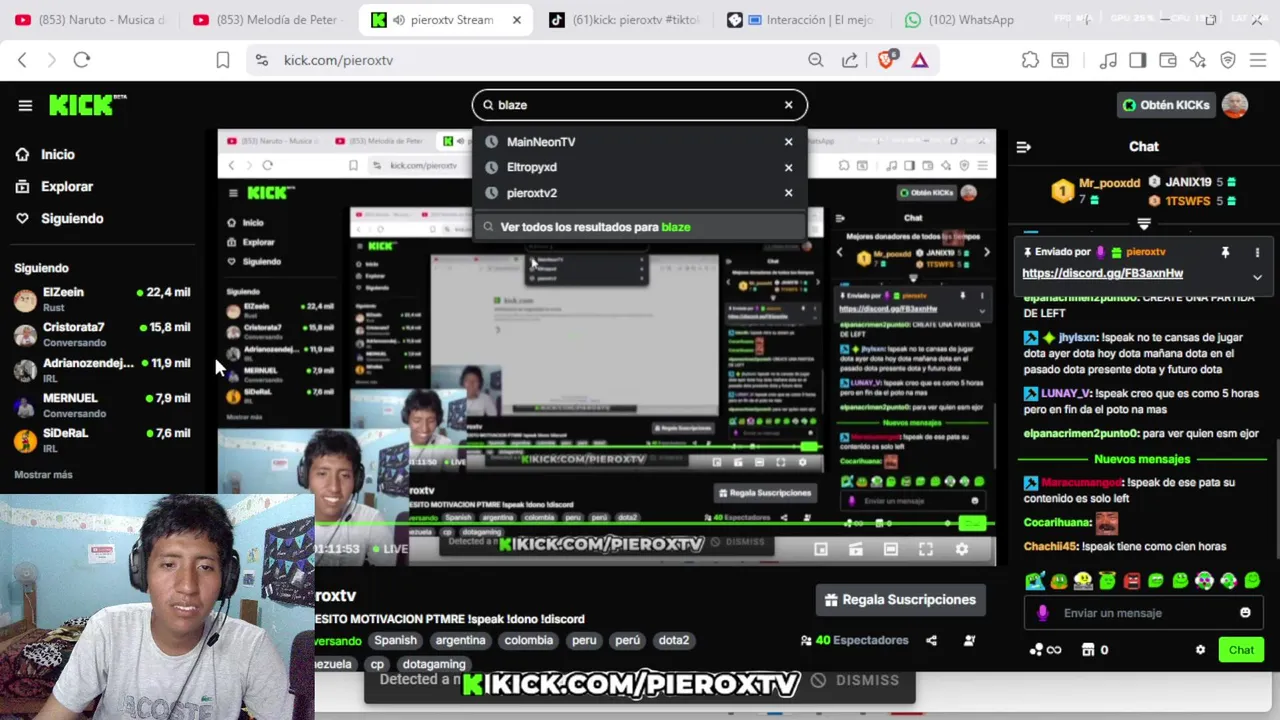Image resolution: width=1280 pixels, height=720 pixels.
Task: Click the green Chat send button
Action: [1241, 650]
